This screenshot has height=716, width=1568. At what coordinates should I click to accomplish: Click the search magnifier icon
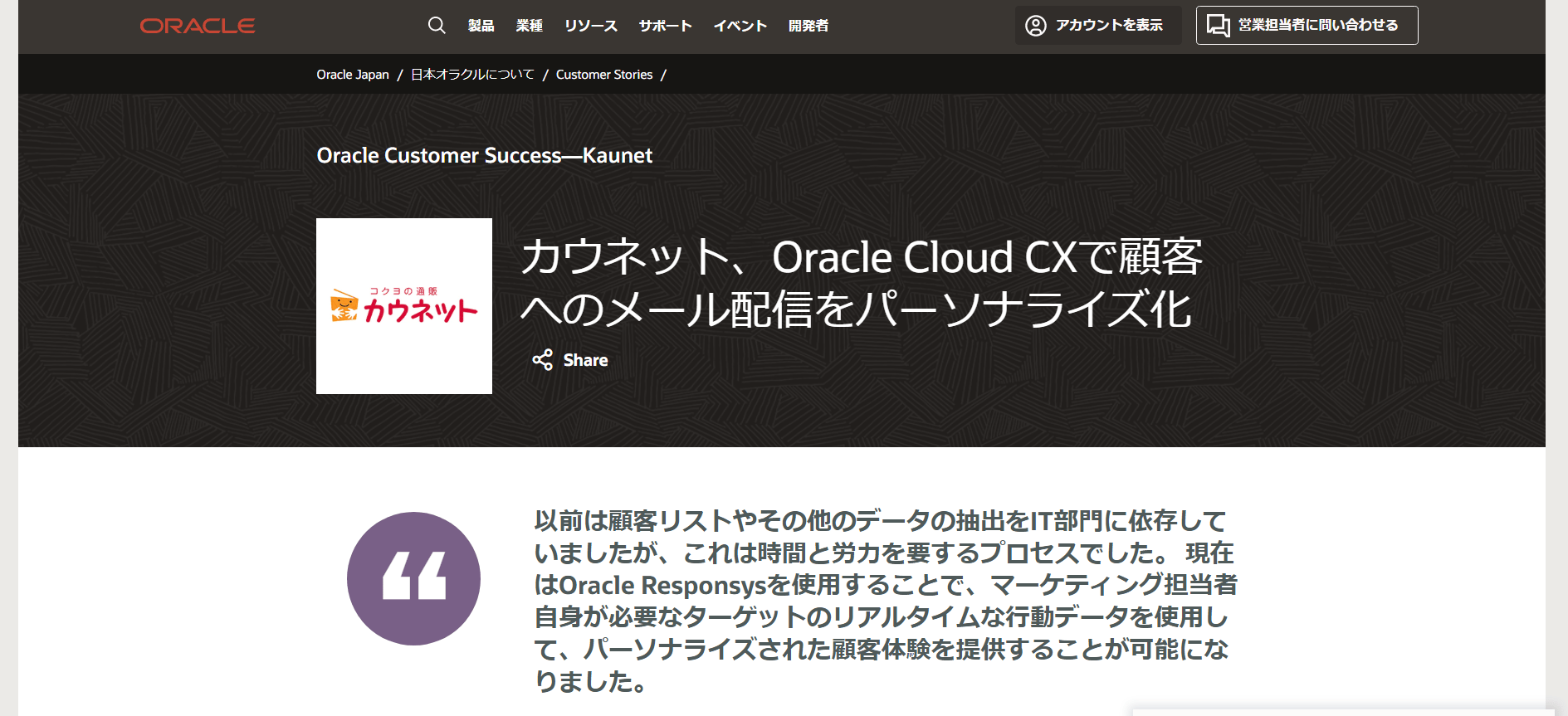(x=437, y=26)
